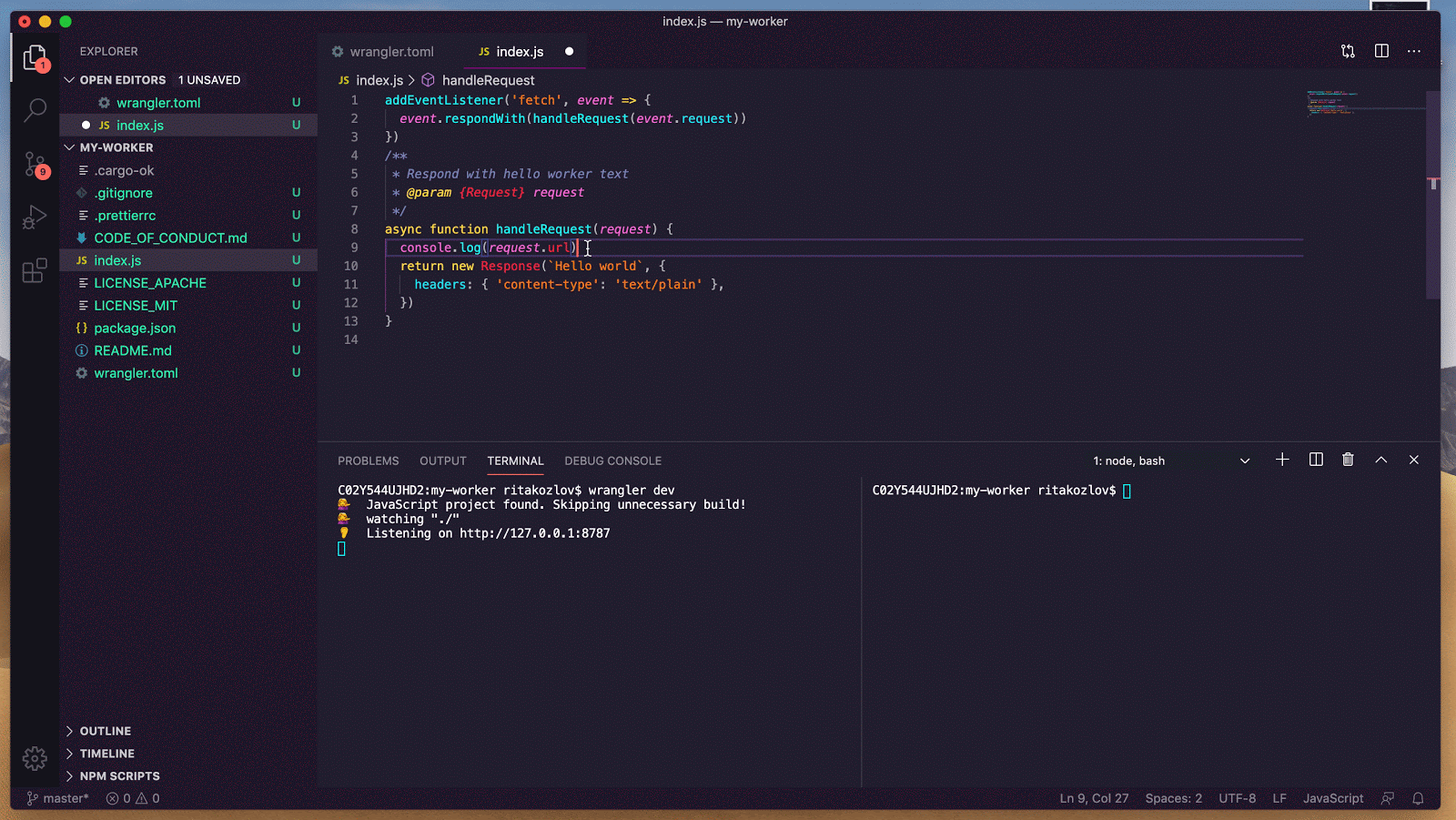Open the terminal selector dropdown

[x=1245, y=461]
